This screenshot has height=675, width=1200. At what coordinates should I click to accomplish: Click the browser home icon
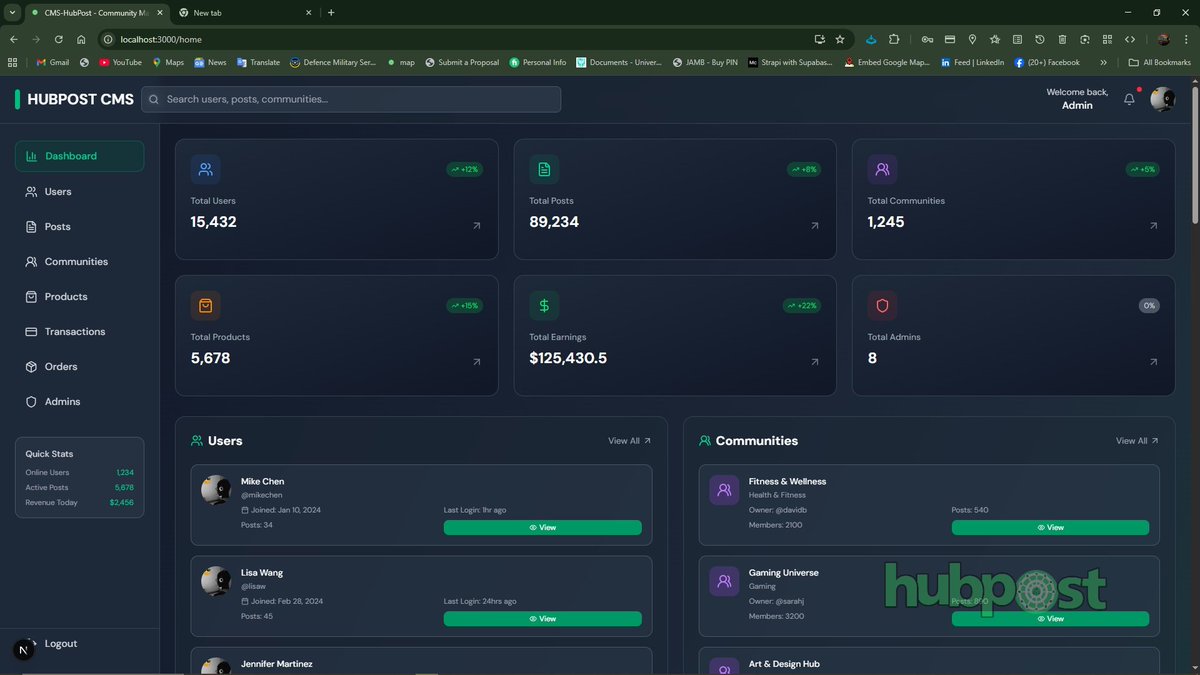click(82, 39)
